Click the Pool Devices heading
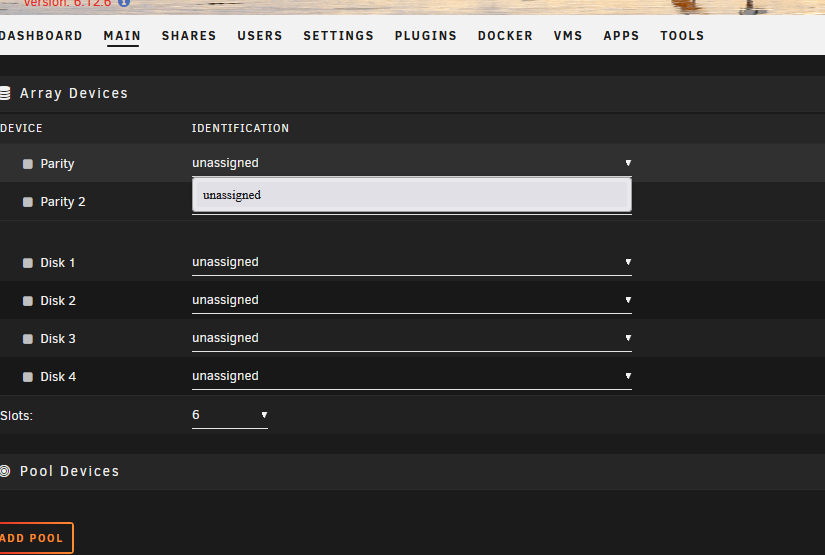825x555 pixels. click(69, 471)
